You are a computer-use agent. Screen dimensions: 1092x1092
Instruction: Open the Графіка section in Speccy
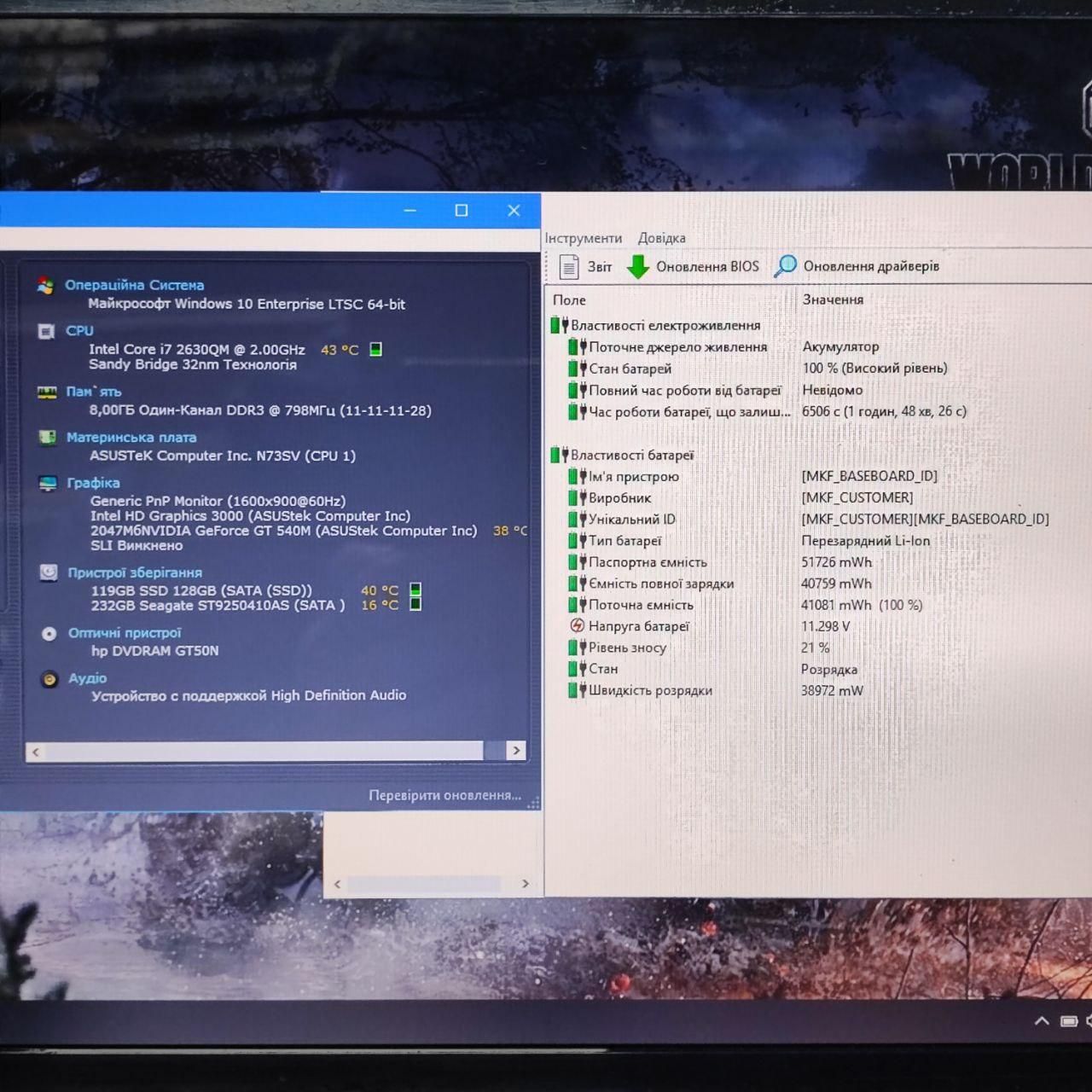pyautogui.click(x=94, y=483)
